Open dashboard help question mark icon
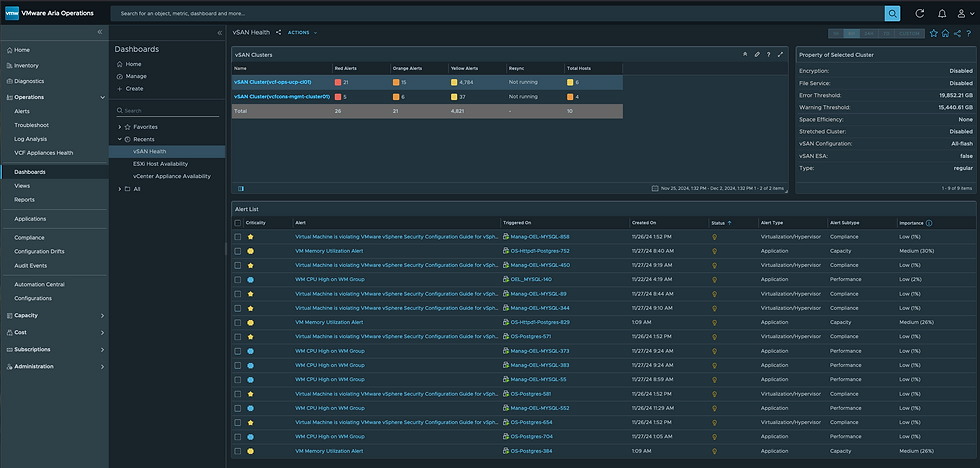 pos(968,34)
